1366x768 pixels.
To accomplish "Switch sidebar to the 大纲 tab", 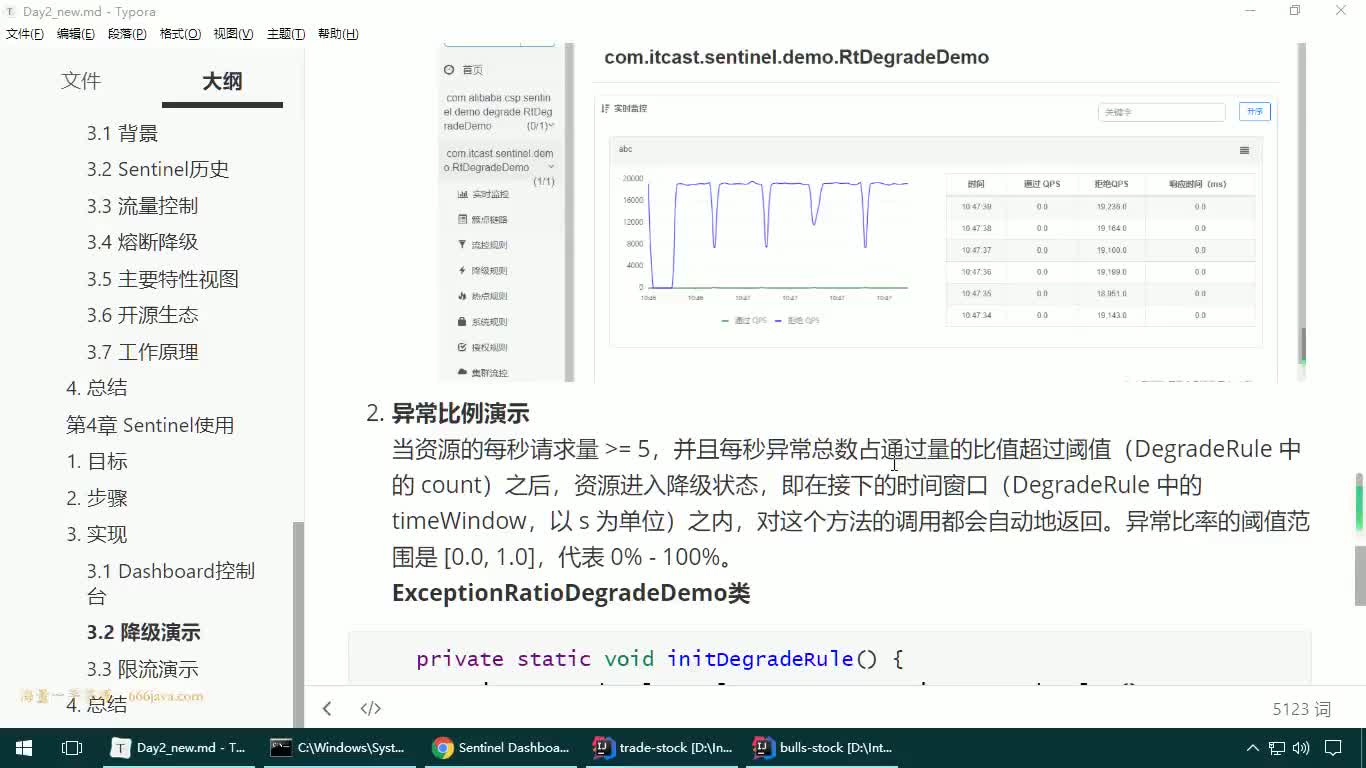I will point(222,81).
